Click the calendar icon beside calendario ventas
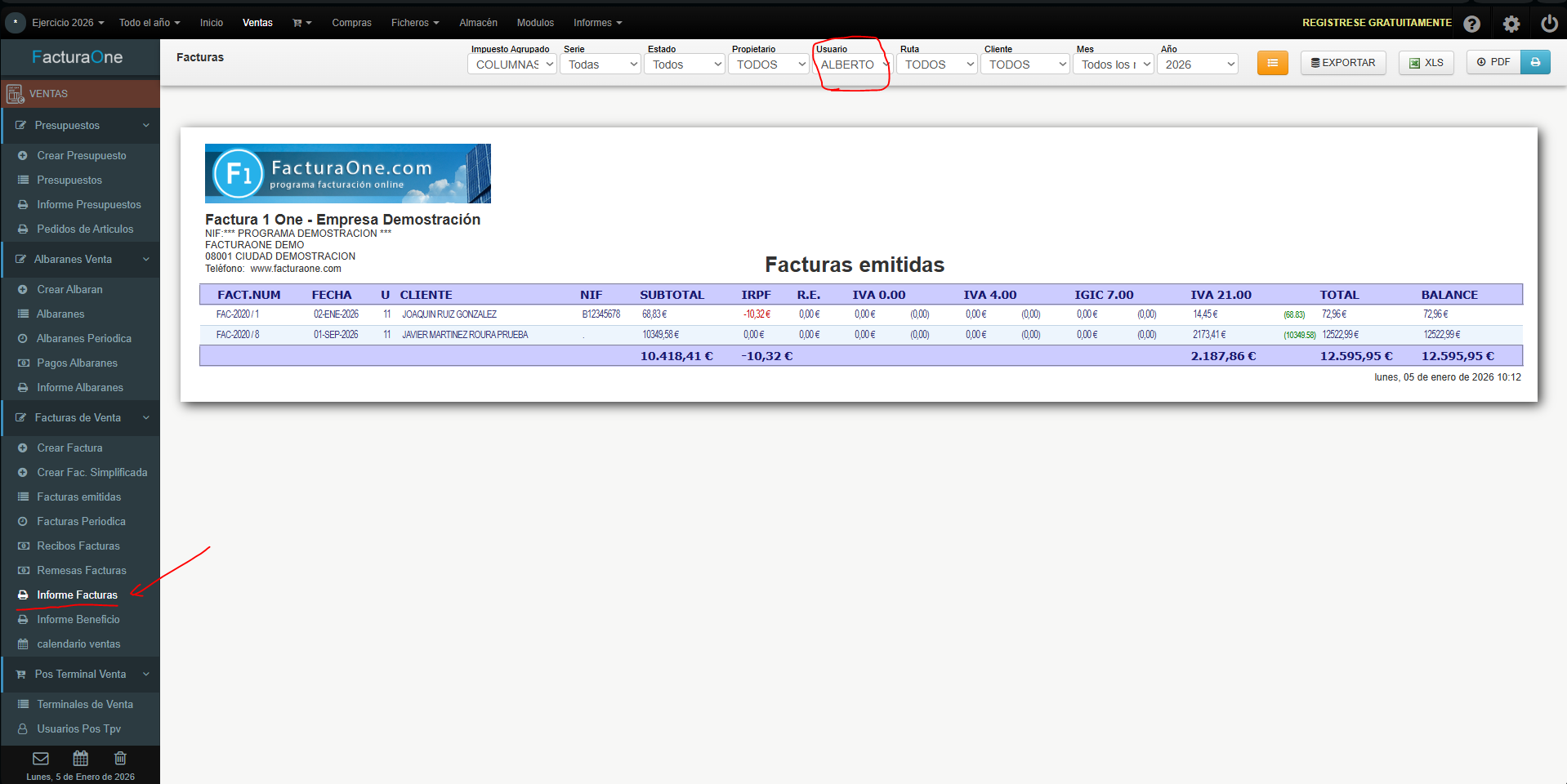Screen dimensions: 1567x784 coord(23,644)
